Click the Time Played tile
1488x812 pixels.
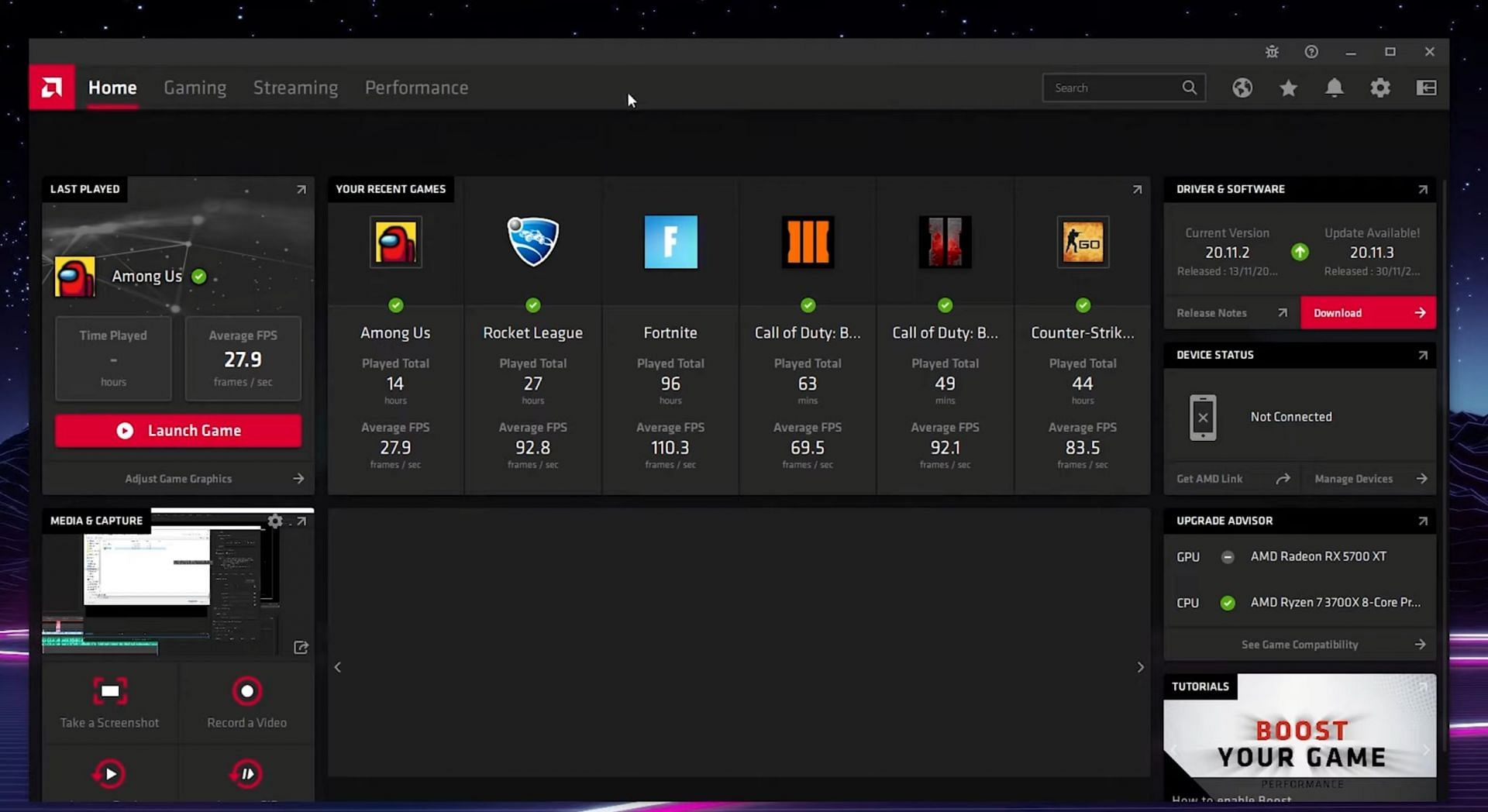(113, 358)
